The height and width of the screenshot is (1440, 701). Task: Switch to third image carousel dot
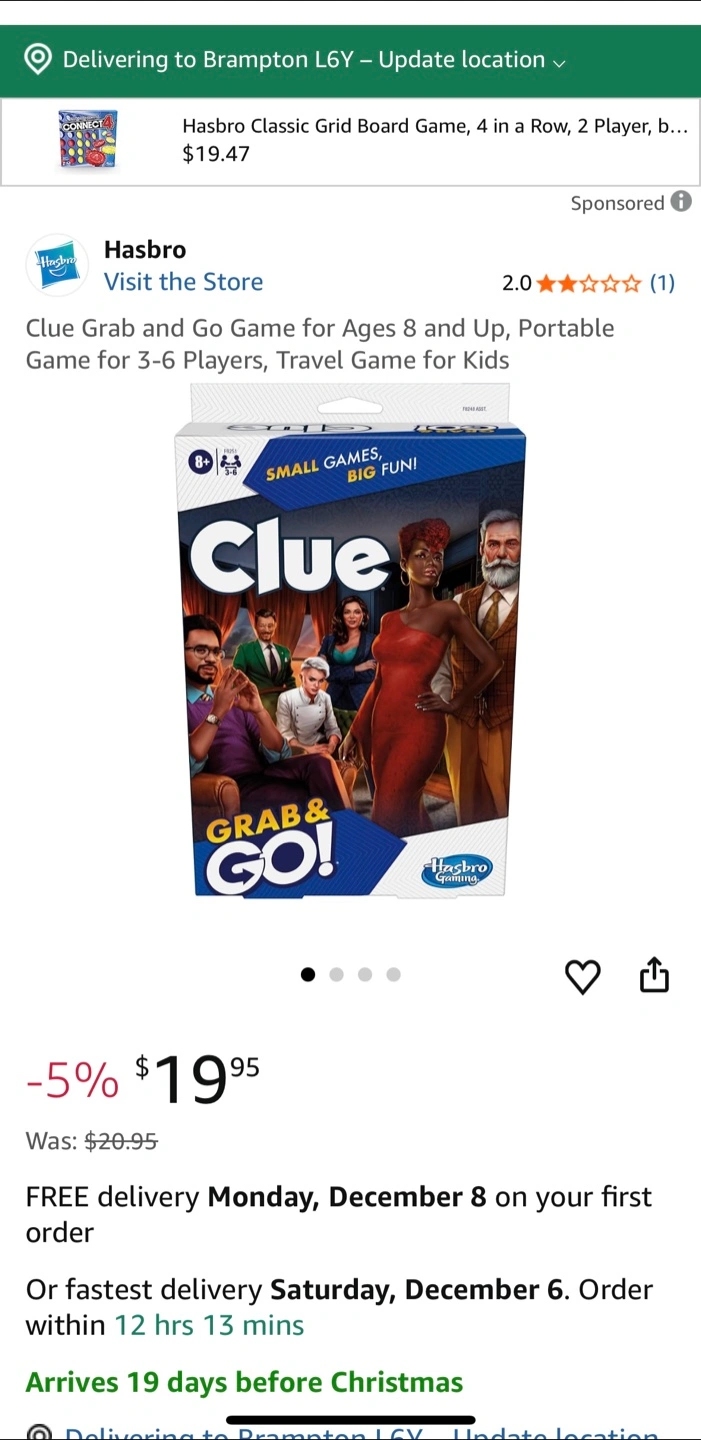(365, 974)
